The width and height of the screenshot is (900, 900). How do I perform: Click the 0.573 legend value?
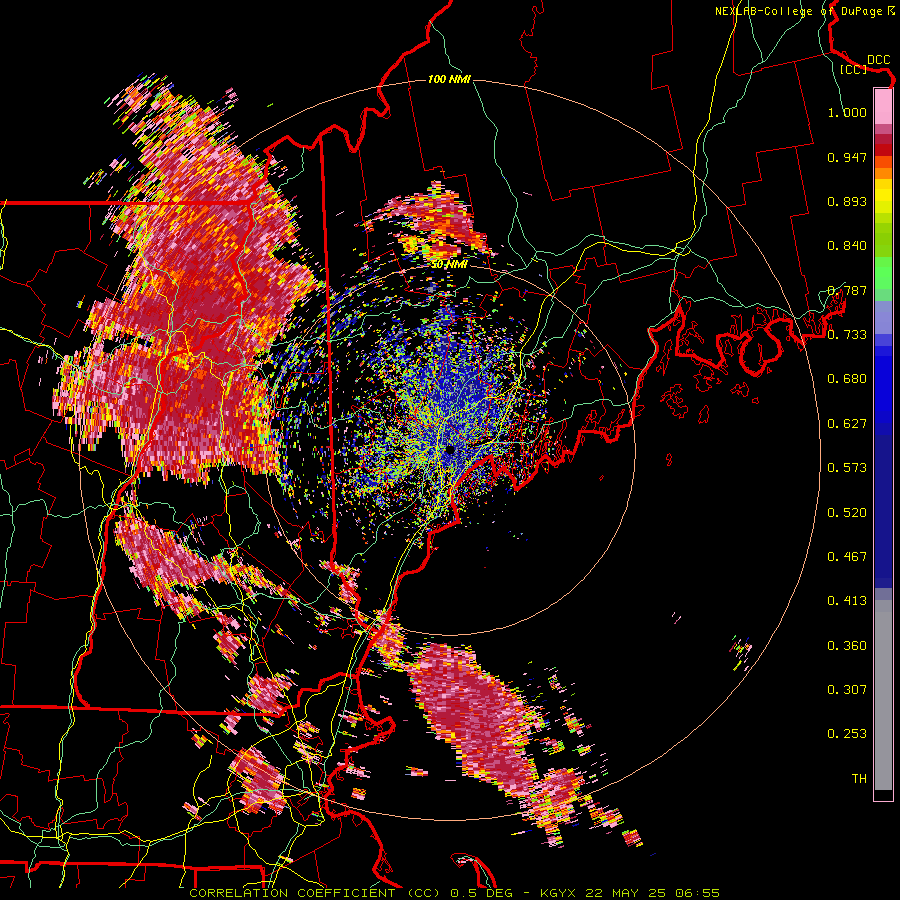(847, 468)
